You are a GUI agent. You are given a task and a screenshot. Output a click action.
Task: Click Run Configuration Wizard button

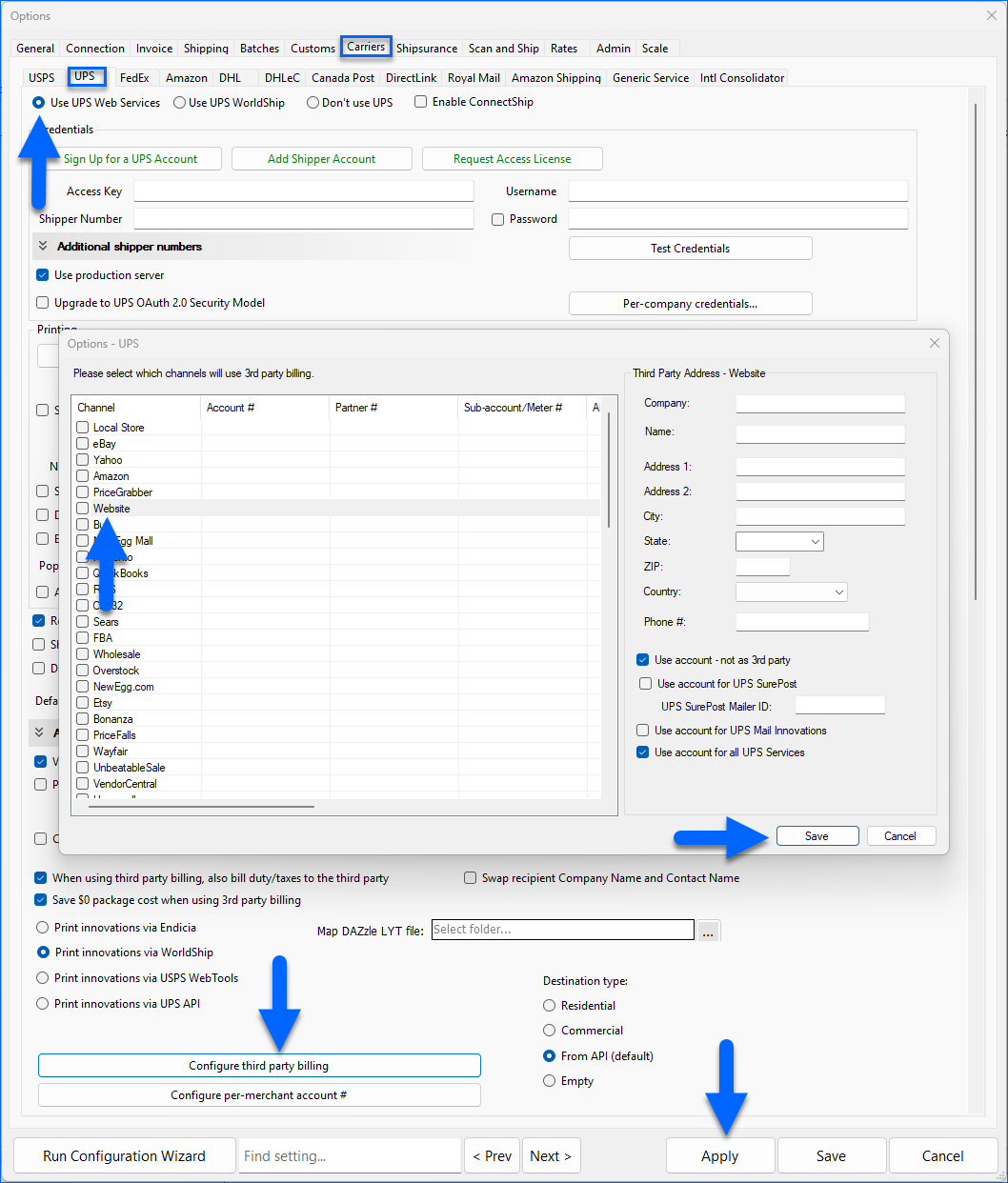tap(124, 1156)
